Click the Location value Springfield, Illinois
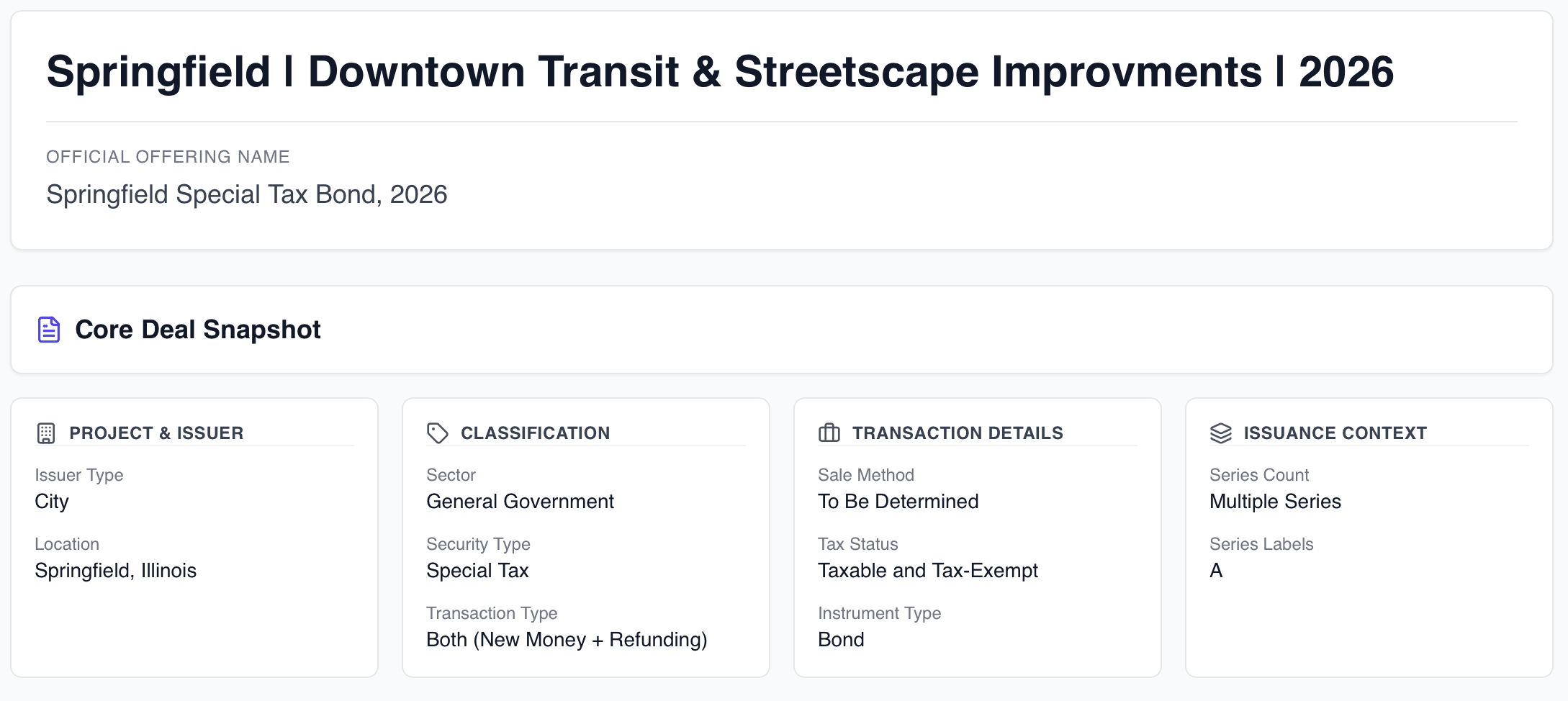This screenshot has width=1568, height=701. point(115,571)
